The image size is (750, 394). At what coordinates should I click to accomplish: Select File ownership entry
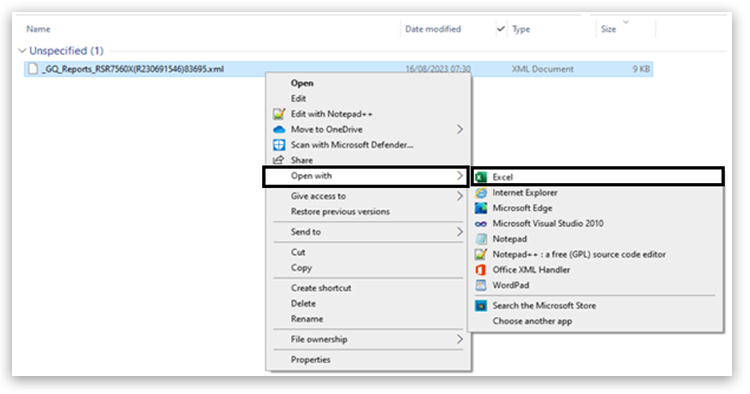[319, 339]
